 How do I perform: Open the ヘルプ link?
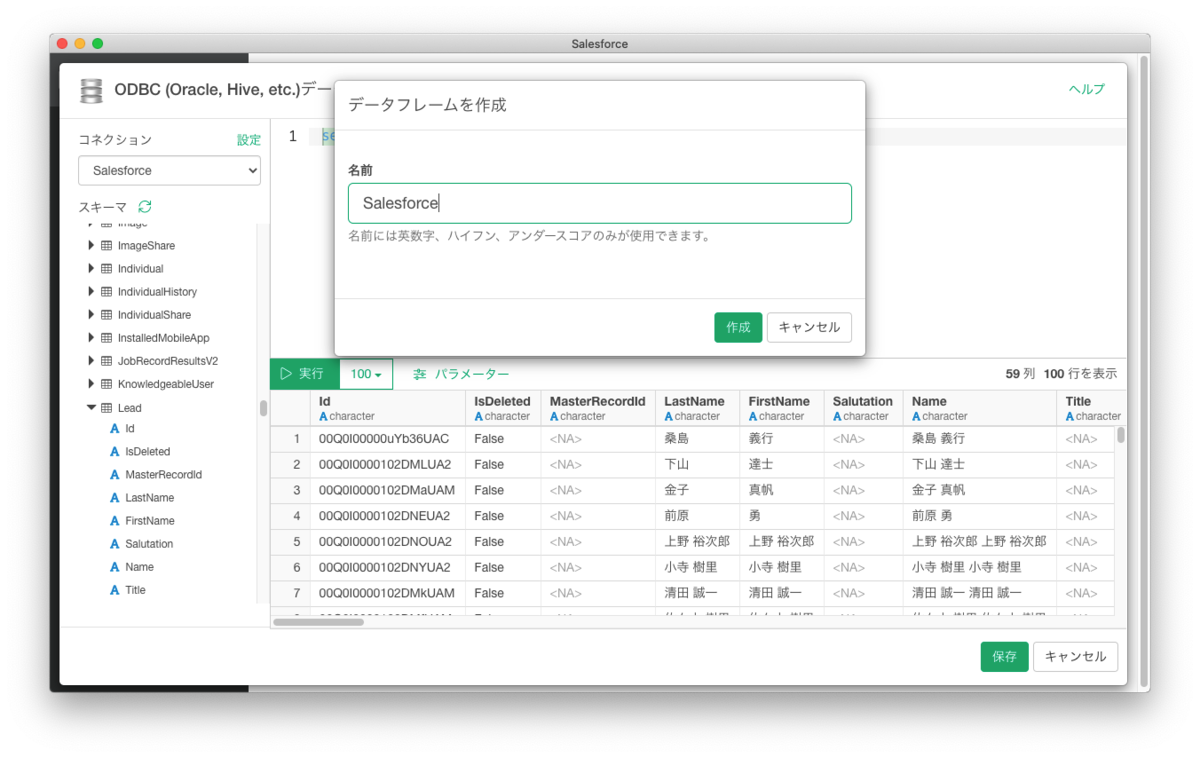(x=1087, y=89)
